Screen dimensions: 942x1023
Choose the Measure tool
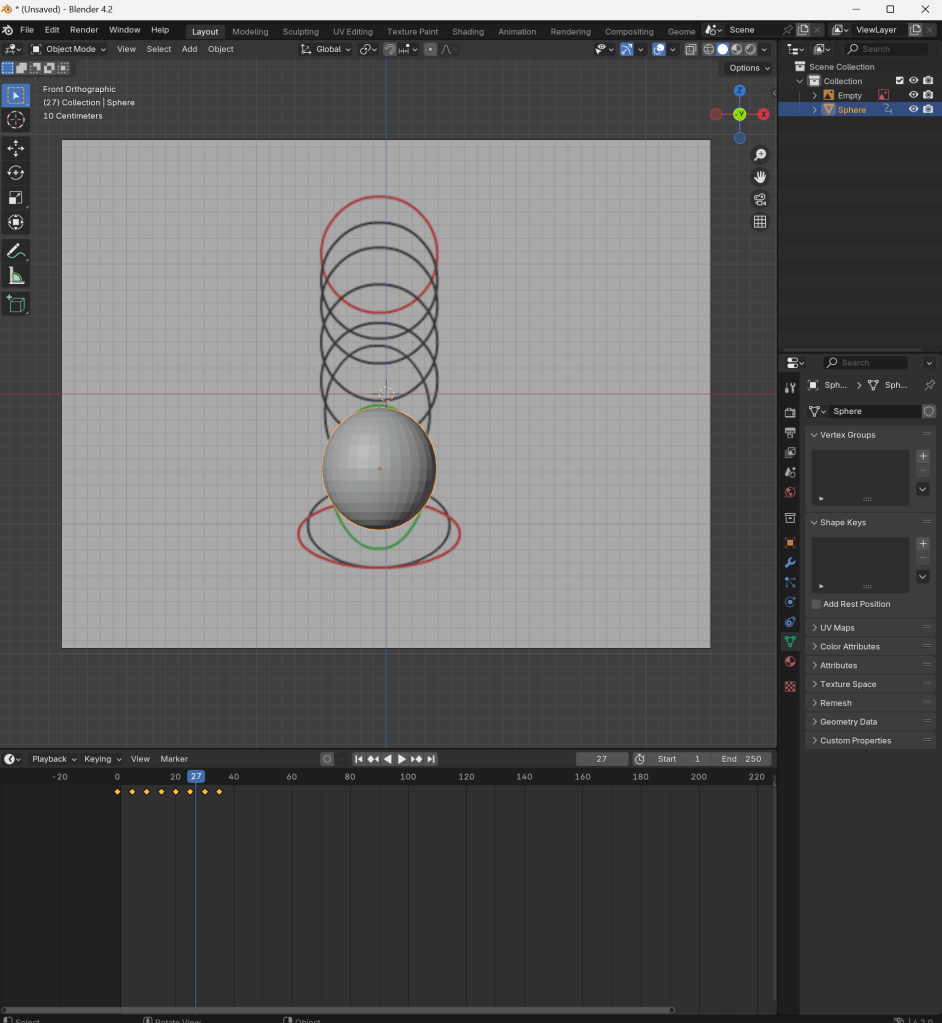click(16, 276)
